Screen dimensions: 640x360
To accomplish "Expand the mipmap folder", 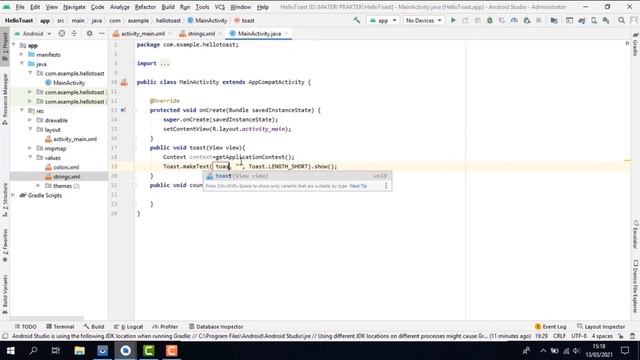I will (x=30, y=149).
